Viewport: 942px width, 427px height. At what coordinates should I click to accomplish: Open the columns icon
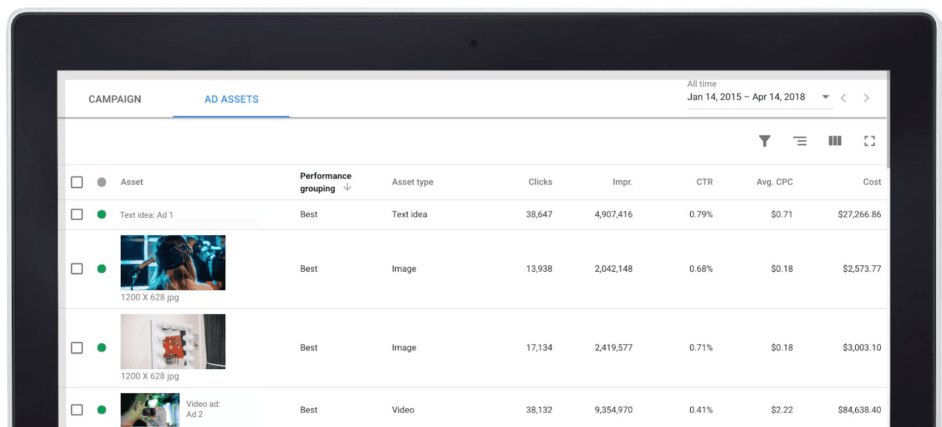(834, 141)
